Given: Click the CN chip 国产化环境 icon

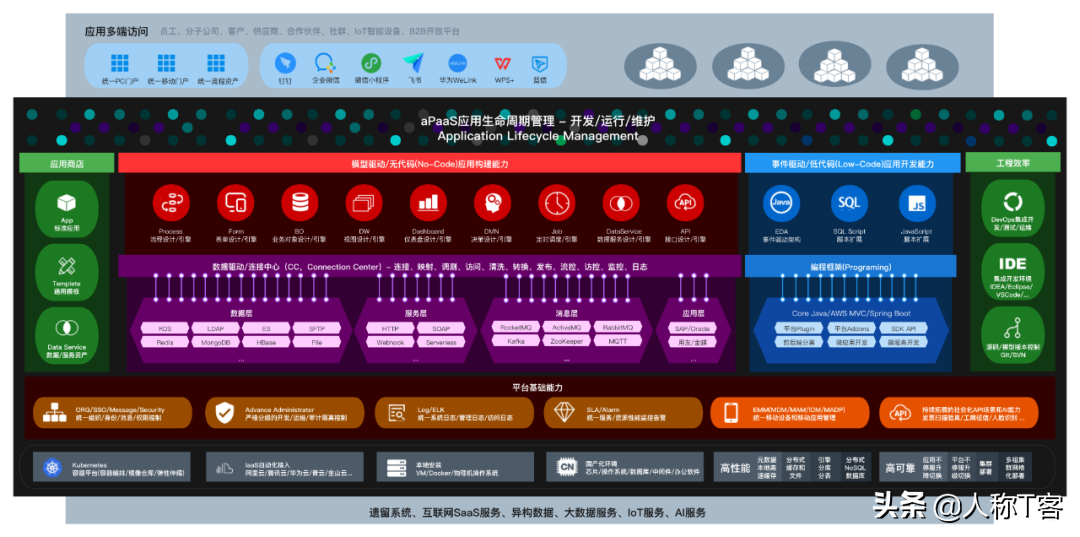Looking at the screenshot, I should 565,468.
